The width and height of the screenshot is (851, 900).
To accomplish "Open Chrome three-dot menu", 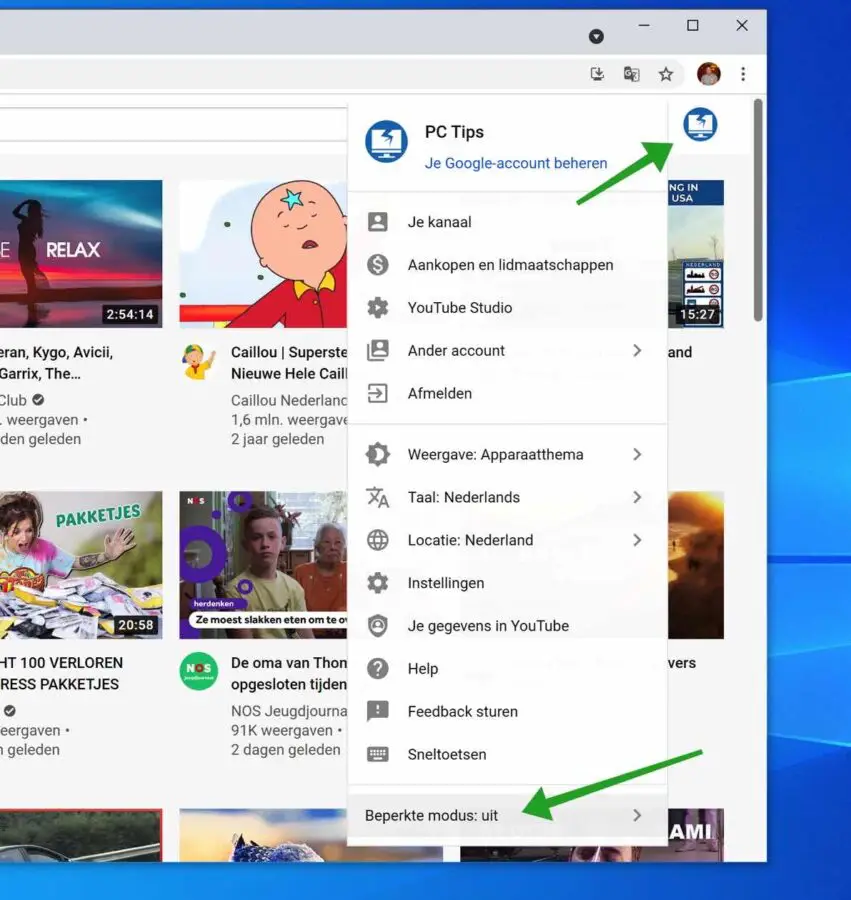I will (x=743, y=73).
